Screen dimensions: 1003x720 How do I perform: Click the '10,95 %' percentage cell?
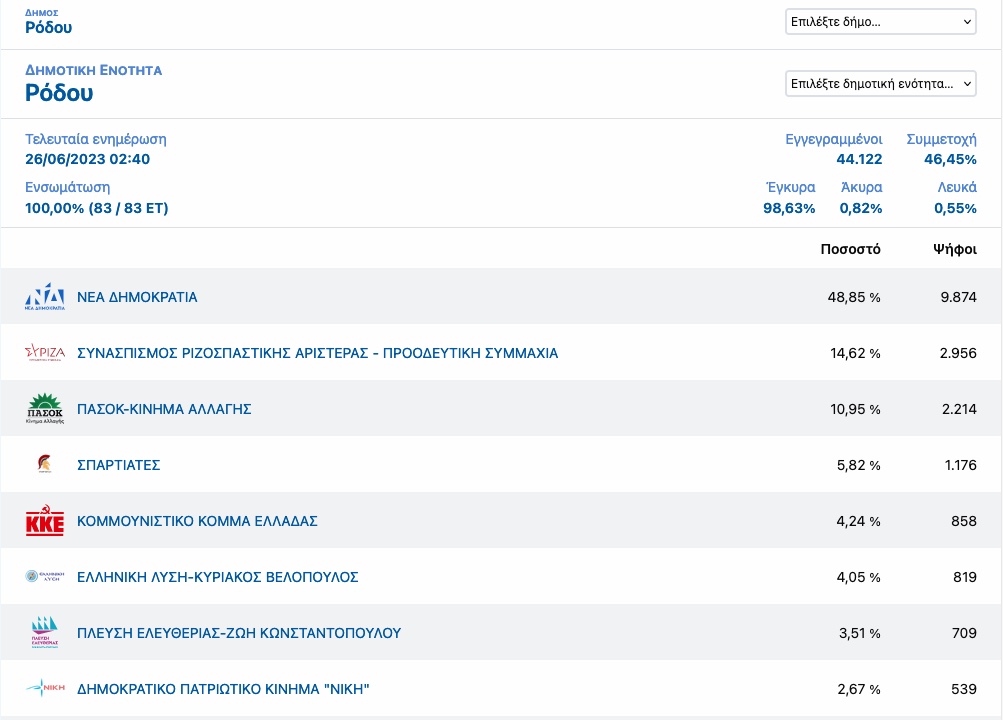(x=855, y=409)
